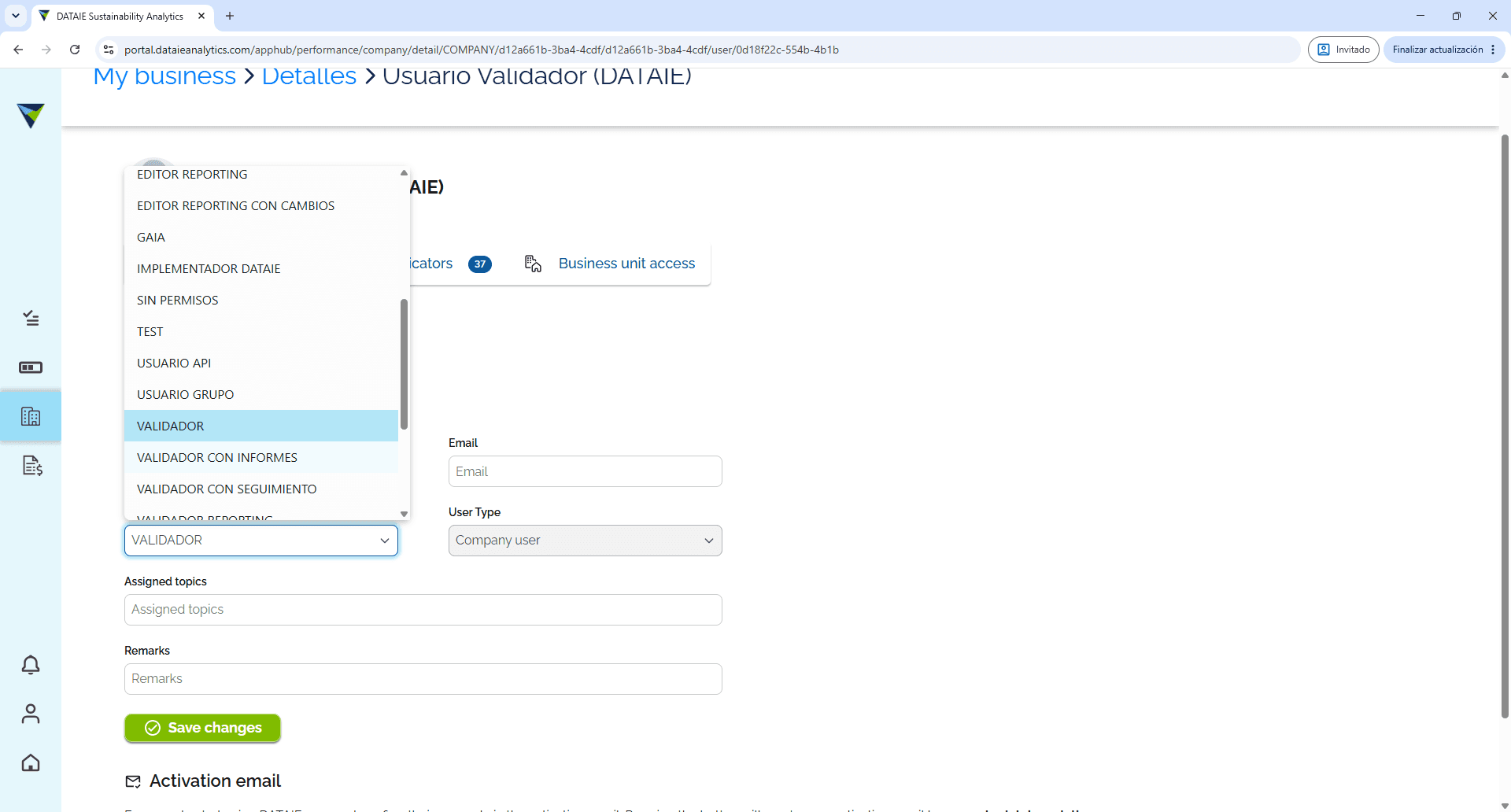Pick USUARIO API option

click(261, 363)
